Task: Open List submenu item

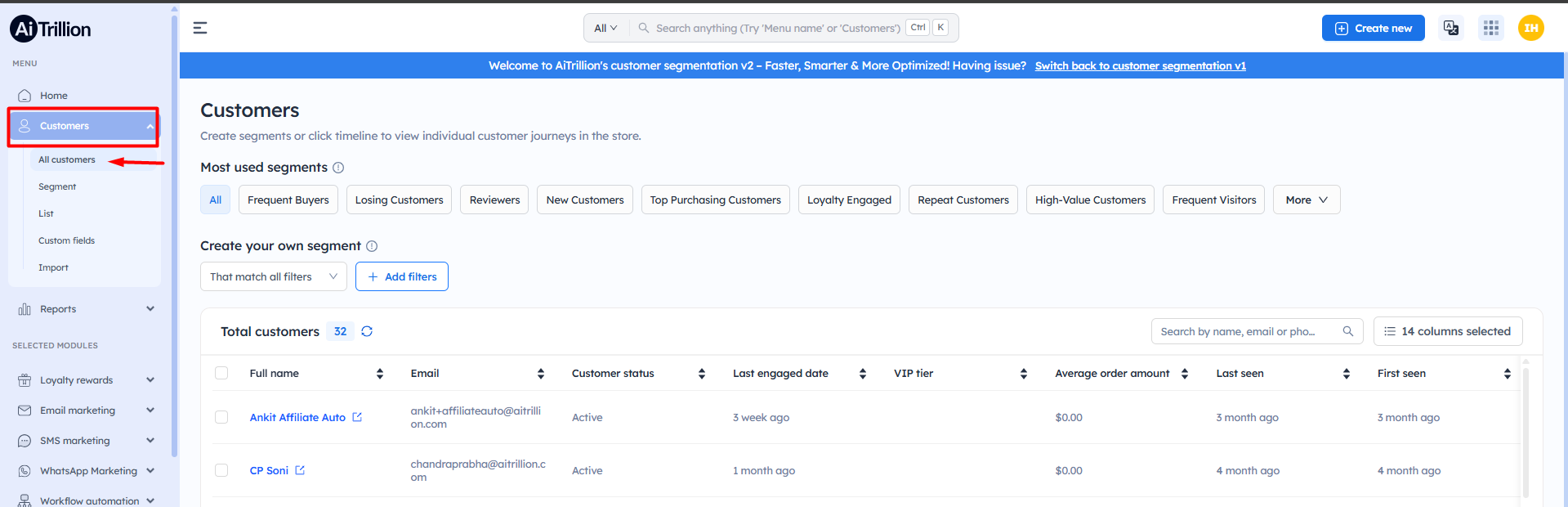Action: coord(46,213)
